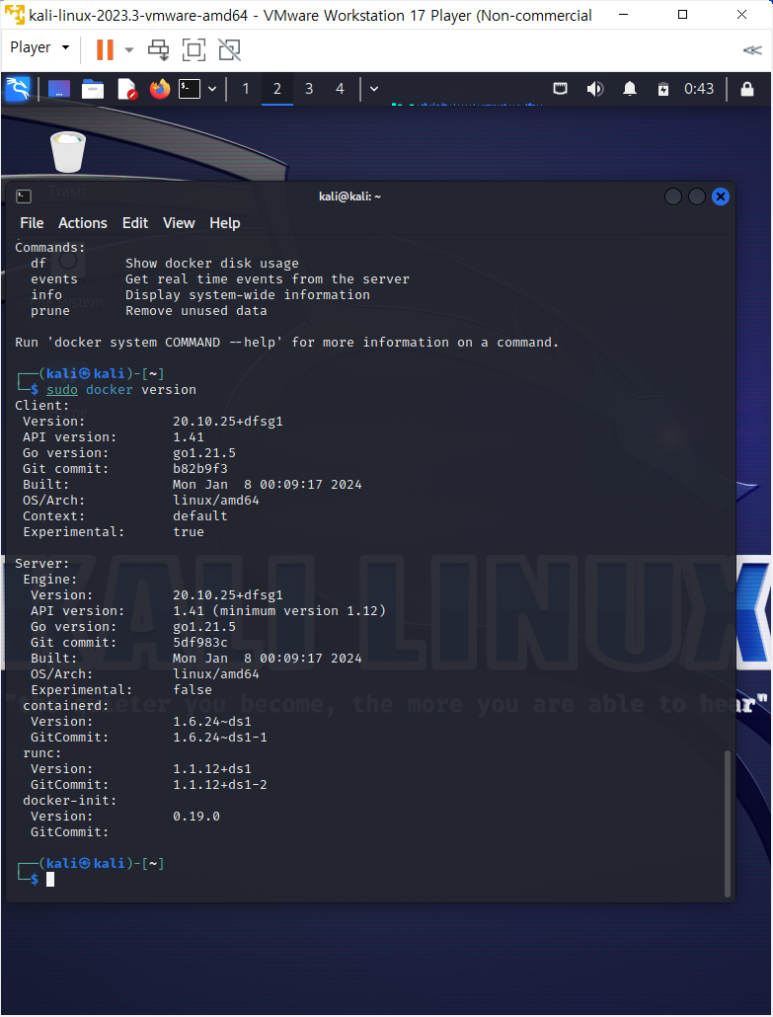Click the lock screen padlock icon
The height and width of the screenshot is (1017, 773).
[x=747, y=89]
